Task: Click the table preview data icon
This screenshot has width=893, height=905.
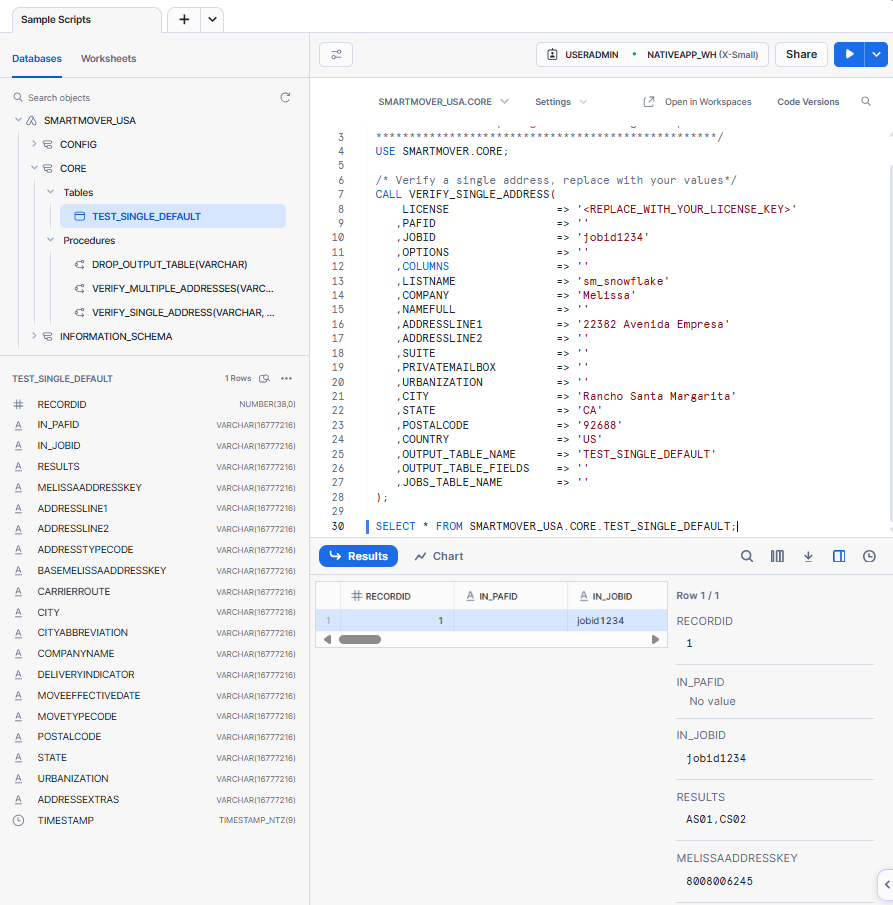Action: click(x=264, y=379)
